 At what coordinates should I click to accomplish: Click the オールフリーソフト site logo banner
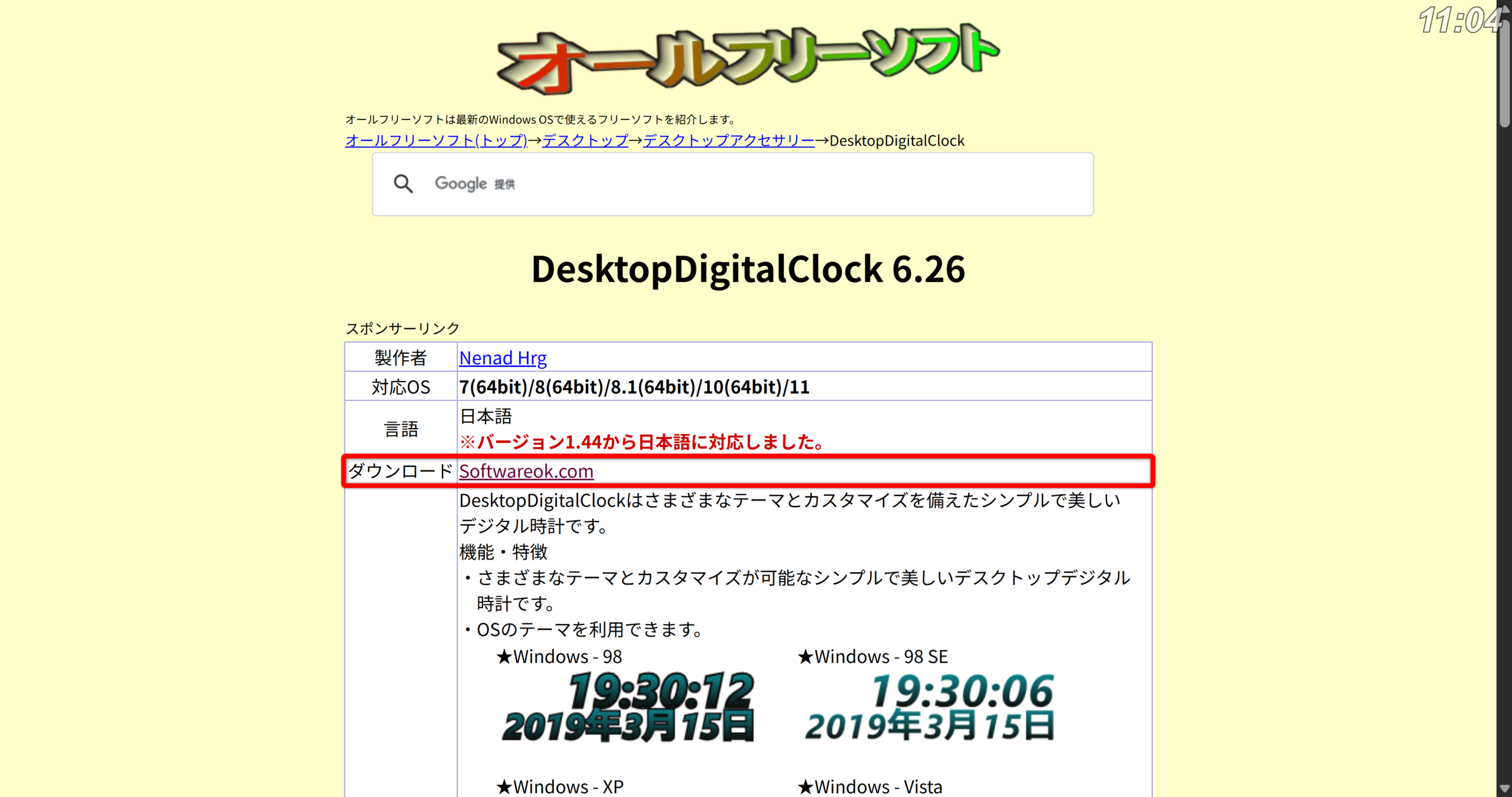(748, 59)
